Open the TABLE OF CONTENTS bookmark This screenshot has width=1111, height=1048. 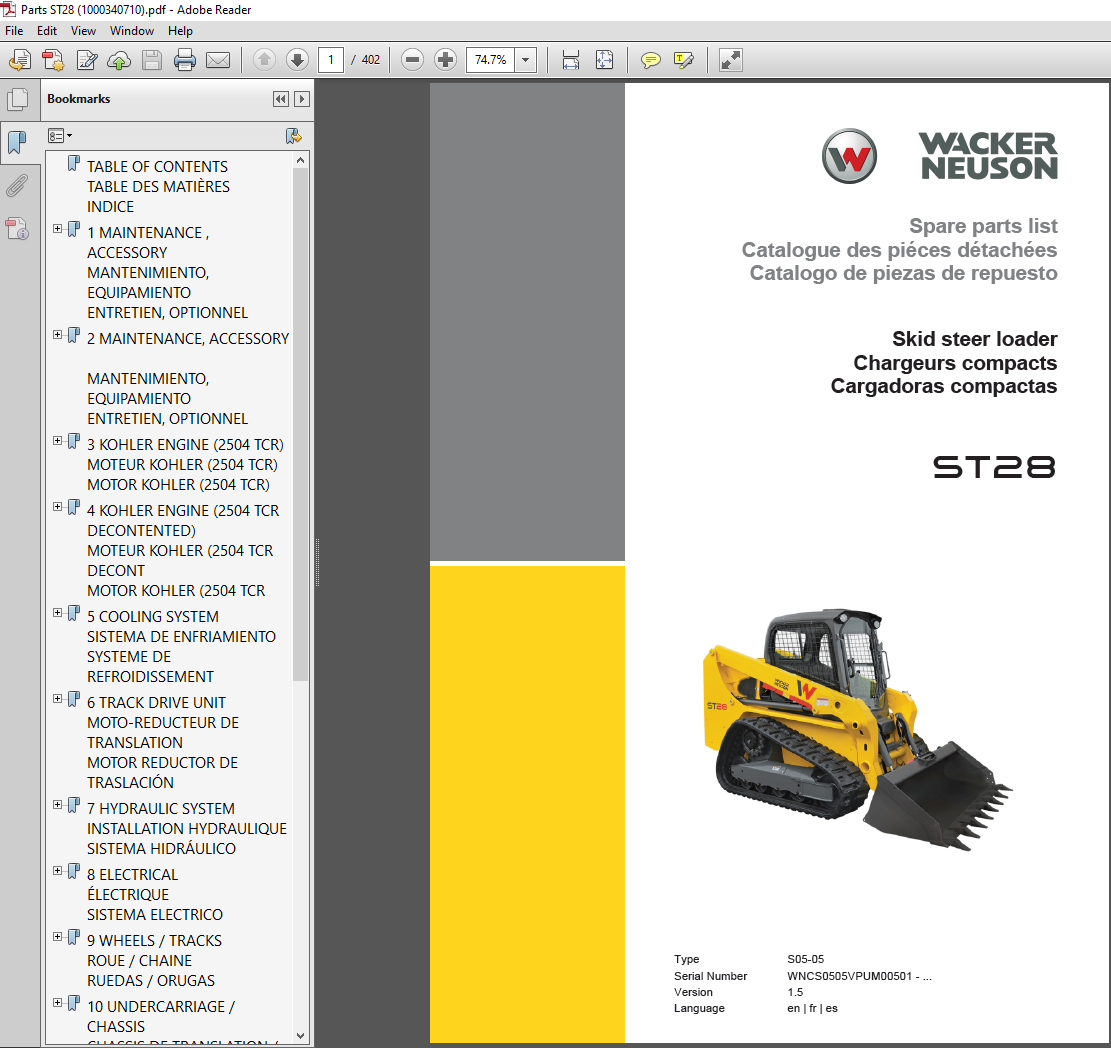[157, 167]
